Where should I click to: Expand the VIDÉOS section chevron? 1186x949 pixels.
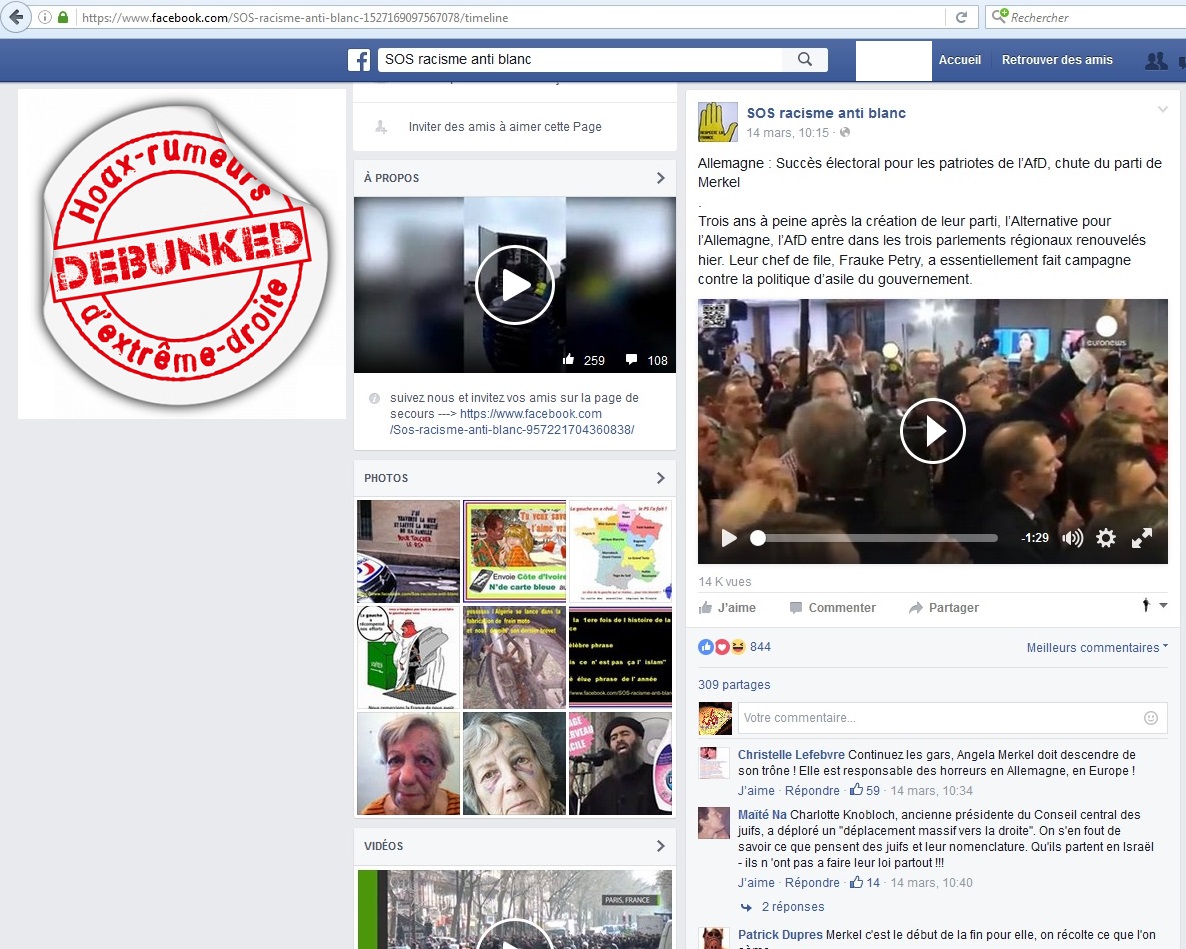pyautogui.click(x=660, y=845)
